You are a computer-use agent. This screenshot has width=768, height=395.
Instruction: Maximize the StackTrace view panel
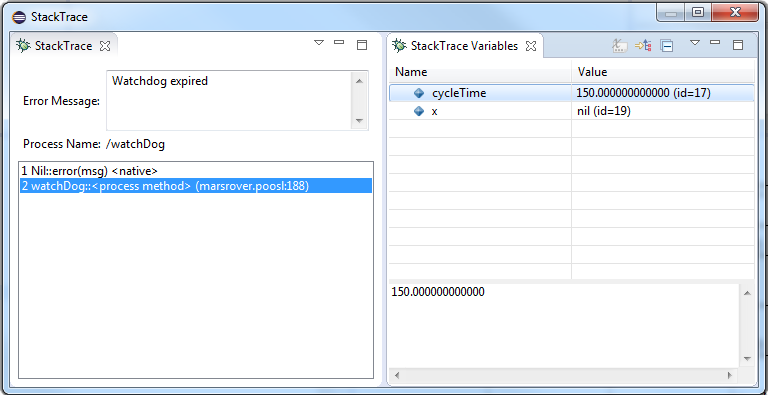click(x=361, y=45)
